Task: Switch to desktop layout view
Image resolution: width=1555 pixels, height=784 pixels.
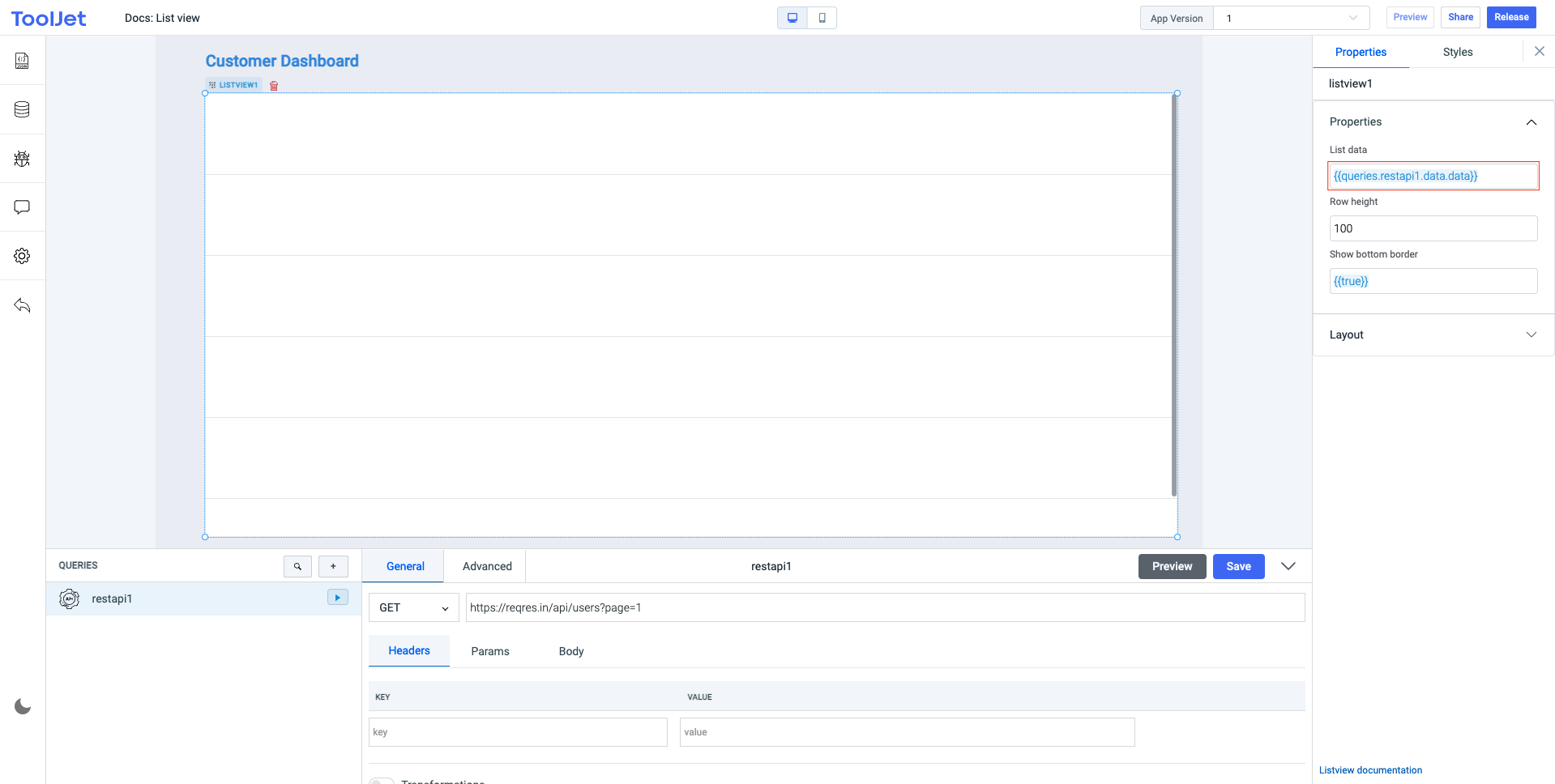Action: [792, 18]
